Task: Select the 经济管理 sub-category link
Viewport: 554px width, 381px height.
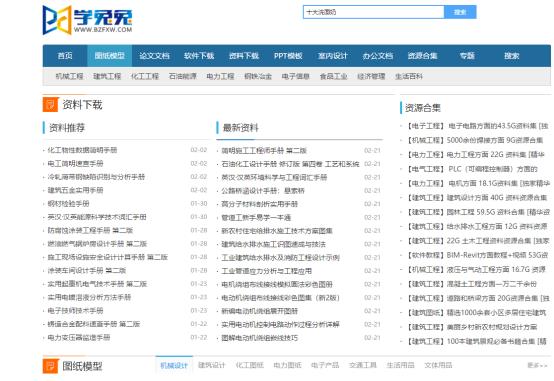Action: click(371, 76)
